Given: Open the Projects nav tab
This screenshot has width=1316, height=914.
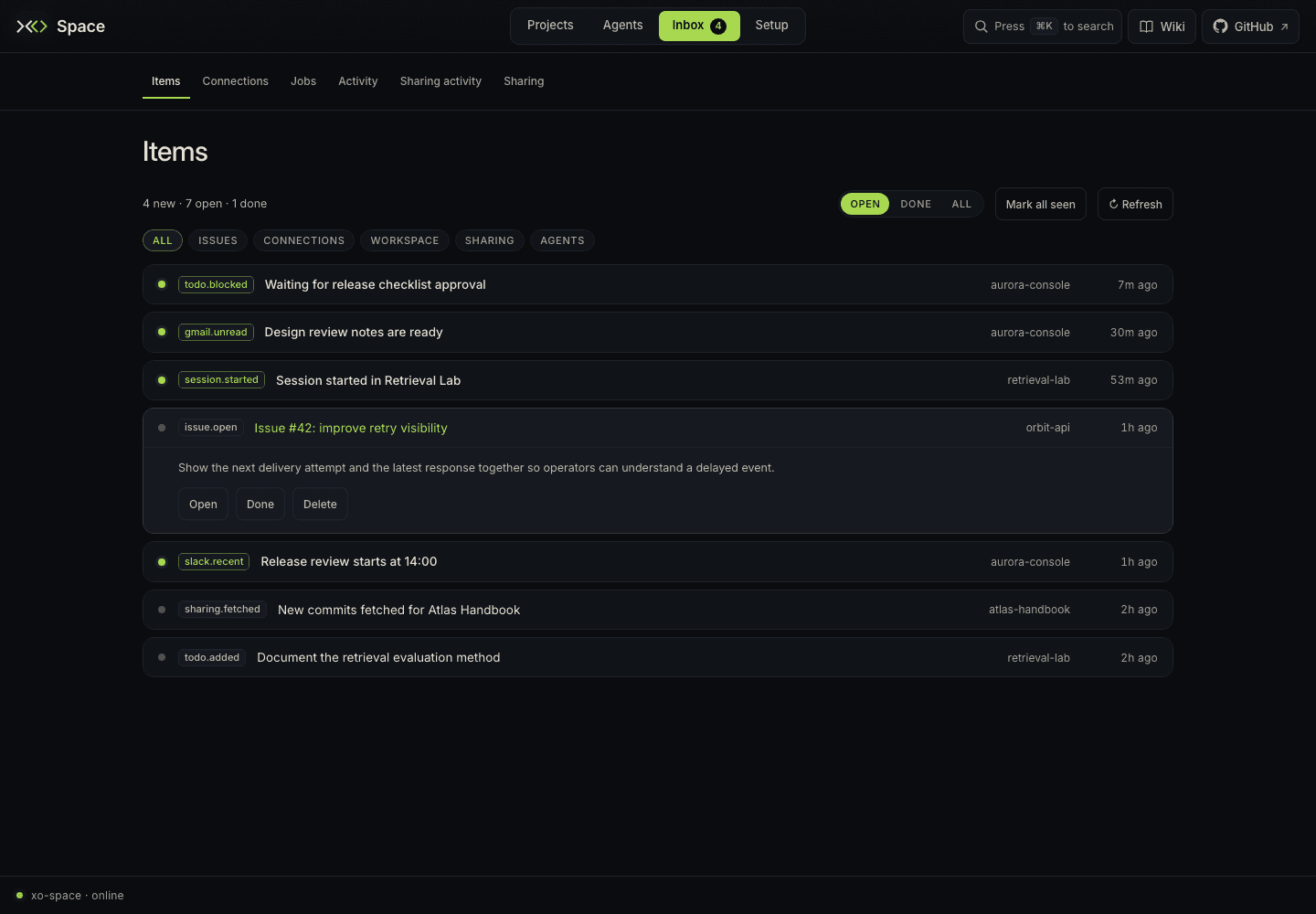Looking at the screenshot, I should (x=550, y=26).
